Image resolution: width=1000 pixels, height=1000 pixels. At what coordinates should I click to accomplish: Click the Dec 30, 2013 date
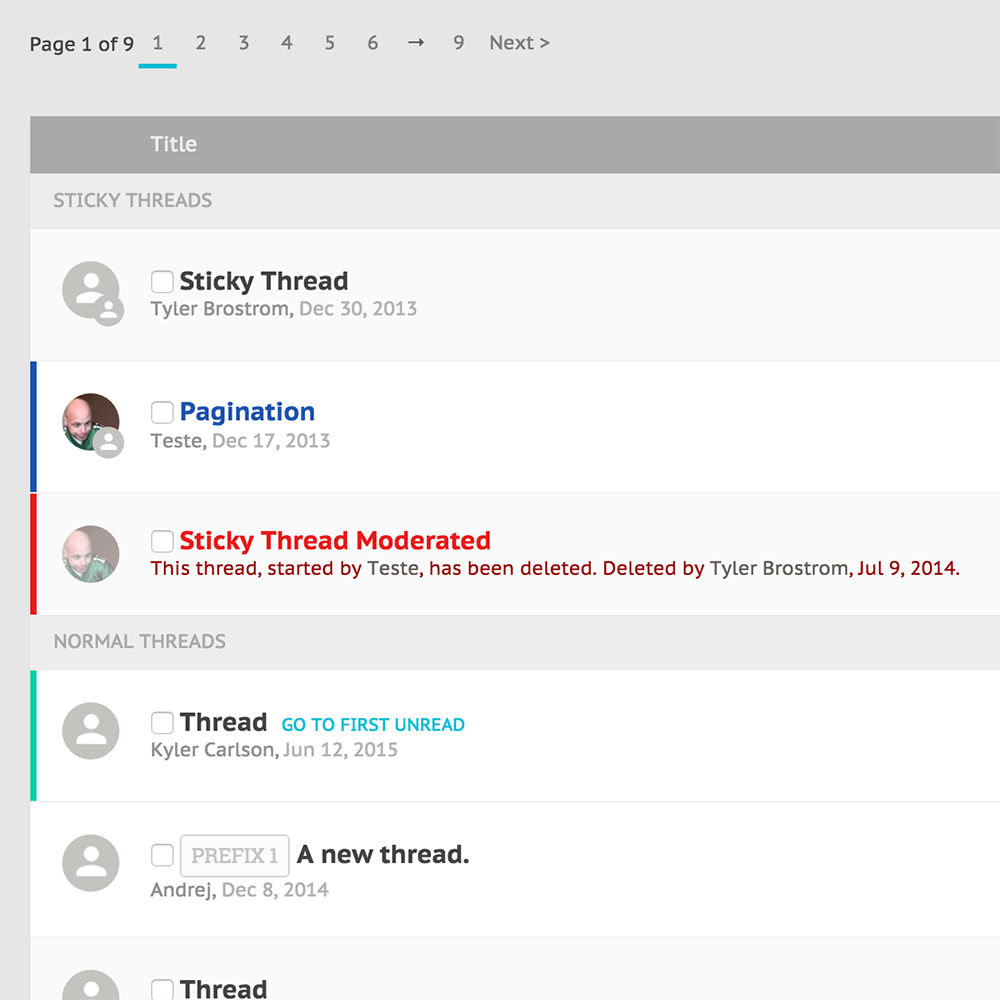point(358,309)
